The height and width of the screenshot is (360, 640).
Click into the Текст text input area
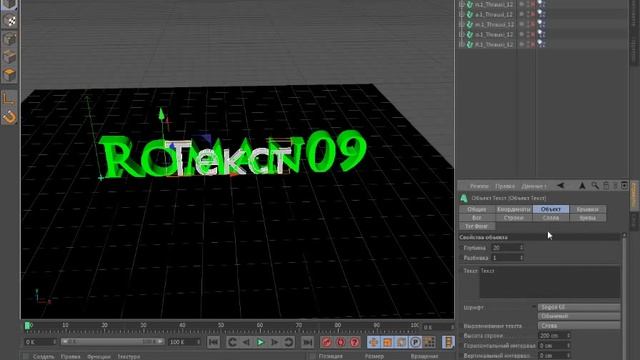pyautogui.click(x=549, y=282)
